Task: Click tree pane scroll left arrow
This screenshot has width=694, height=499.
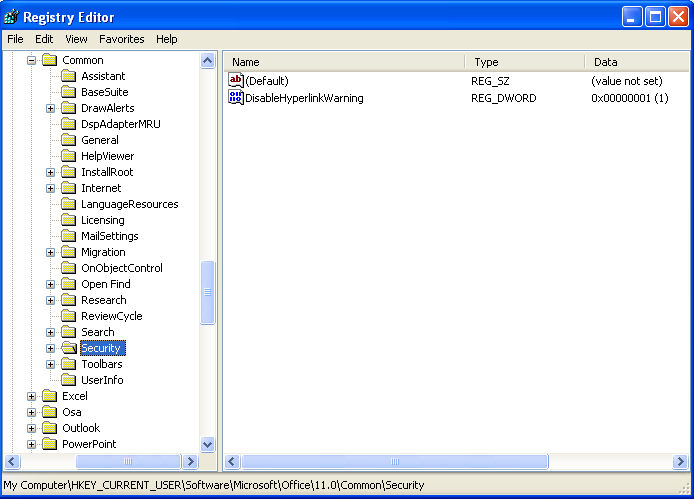Action: coord(12,462)
